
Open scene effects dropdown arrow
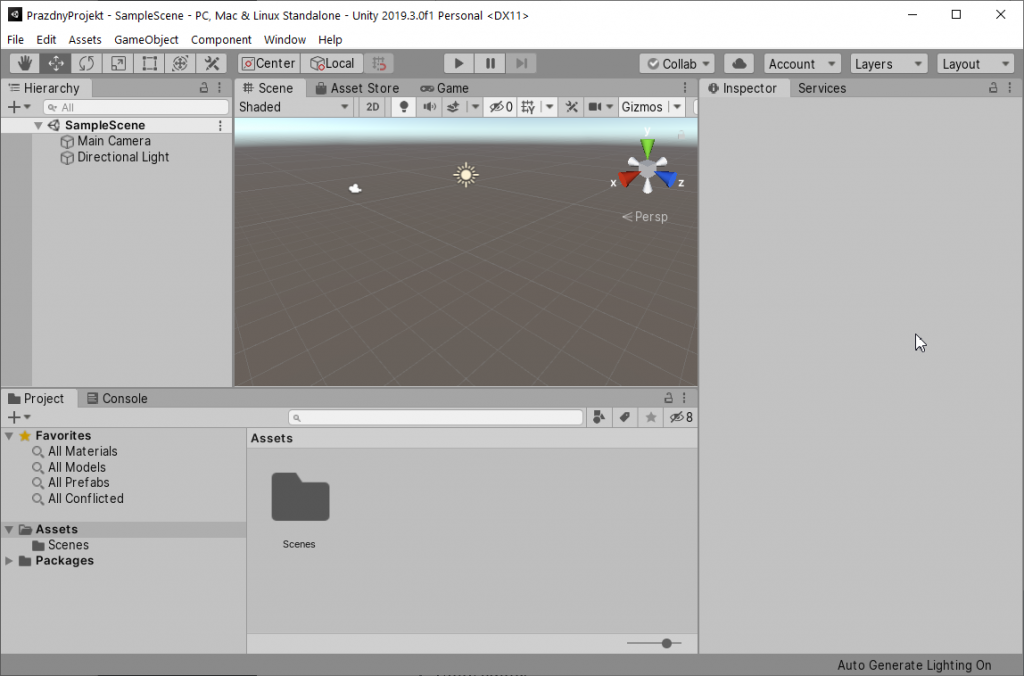[x=475, y=107]
